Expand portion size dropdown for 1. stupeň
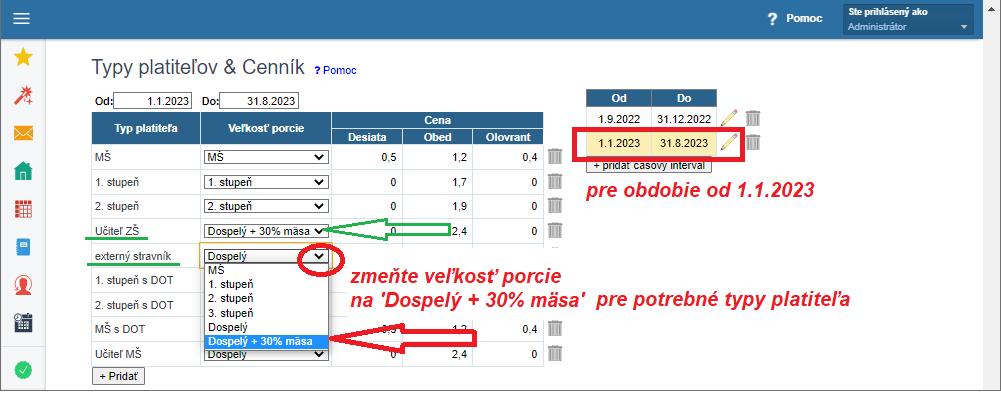This screenshot has width=1001, height=393. 266,182
